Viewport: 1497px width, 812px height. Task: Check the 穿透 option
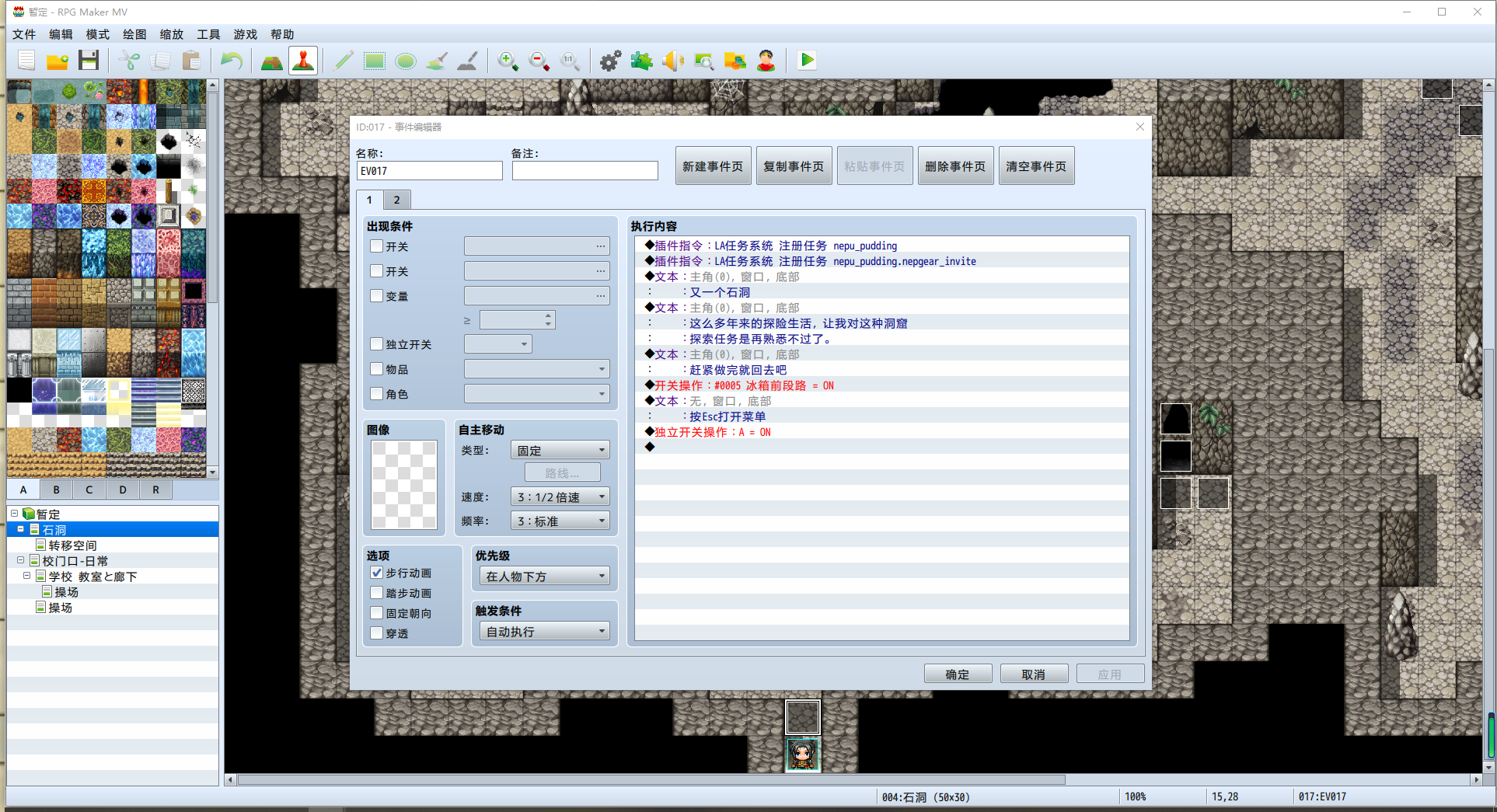pyautogui.click(x=377, y=633)
